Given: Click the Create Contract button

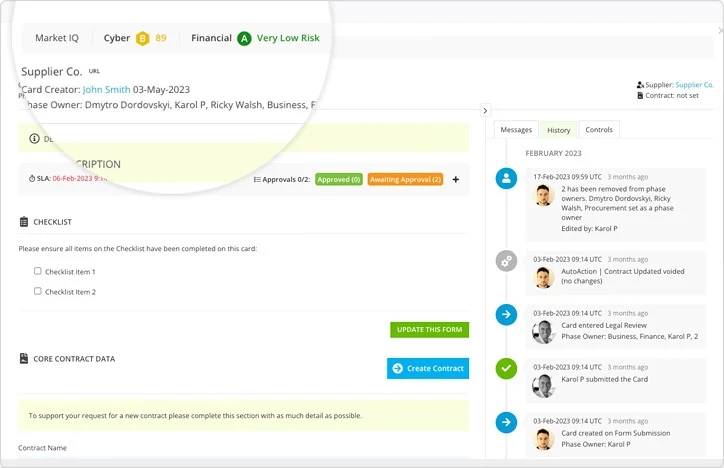Looking at the screenshot, I should click(428, 368).
